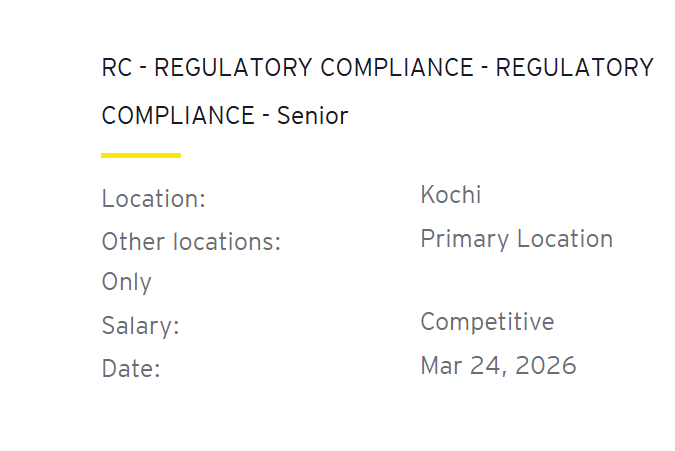The image size is (675, 451).
Task: Click the word 'Senior' in the title
Action: [312, 116]
